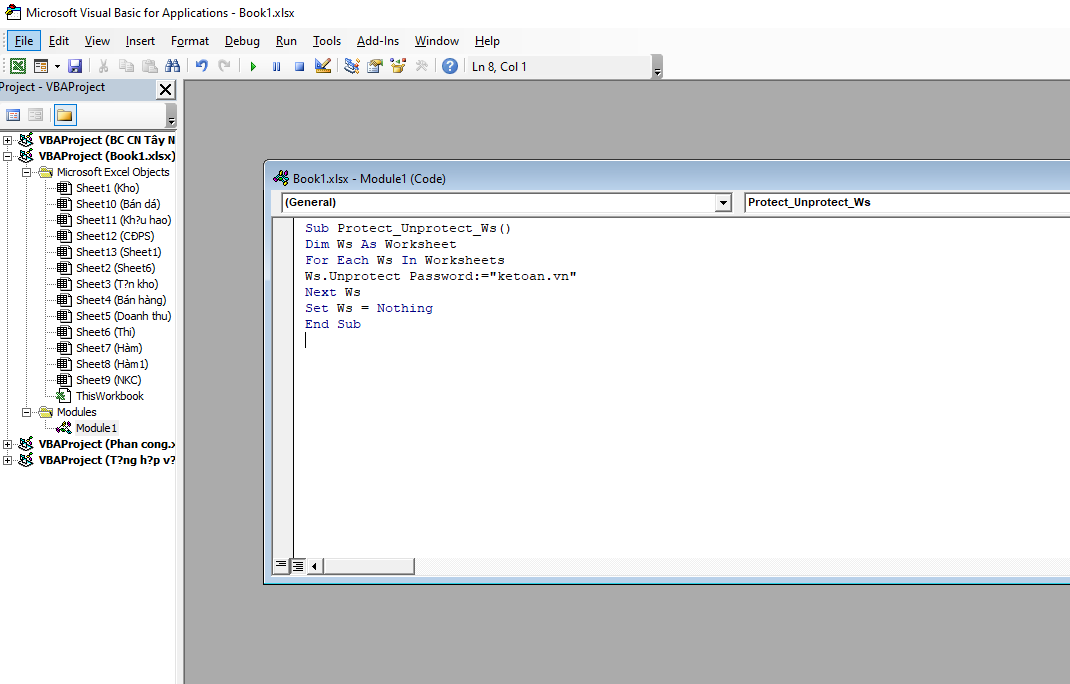Open the Visual Basic Help icon
The height and width of the screenshot is (684, 1070).
450,67
